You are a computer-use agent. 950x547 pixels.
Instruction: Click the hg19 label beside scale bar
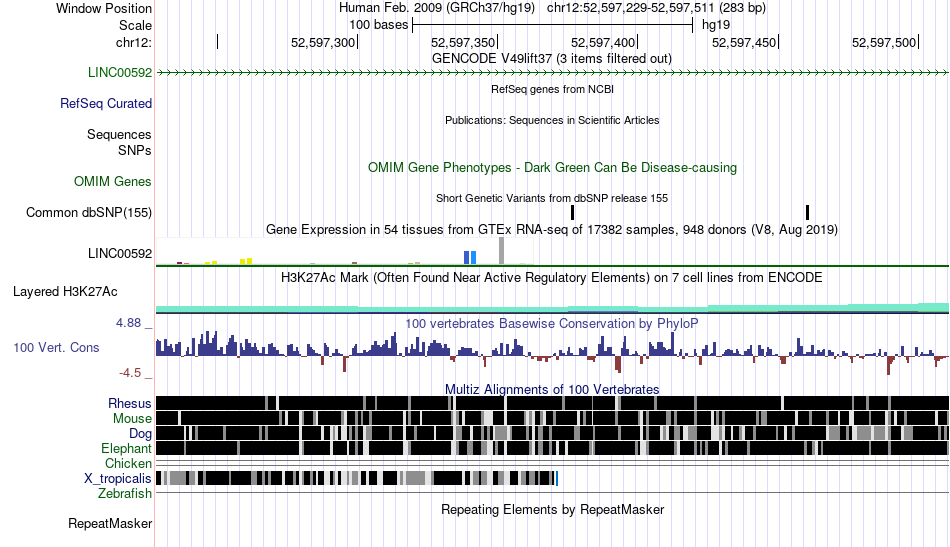coord(716,25)
